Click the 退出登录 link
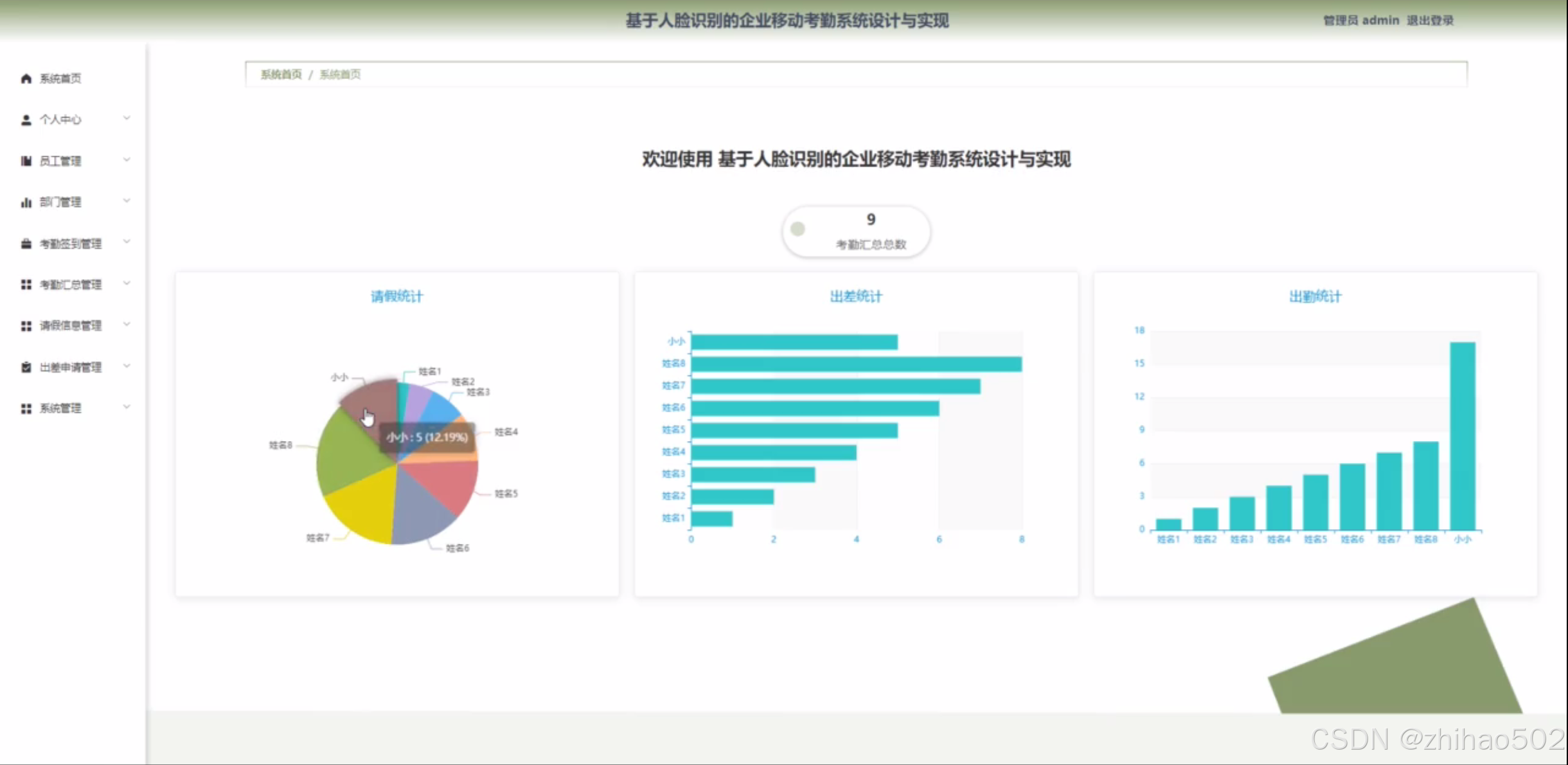The image size is (1568, 765). pos(1430,21)
